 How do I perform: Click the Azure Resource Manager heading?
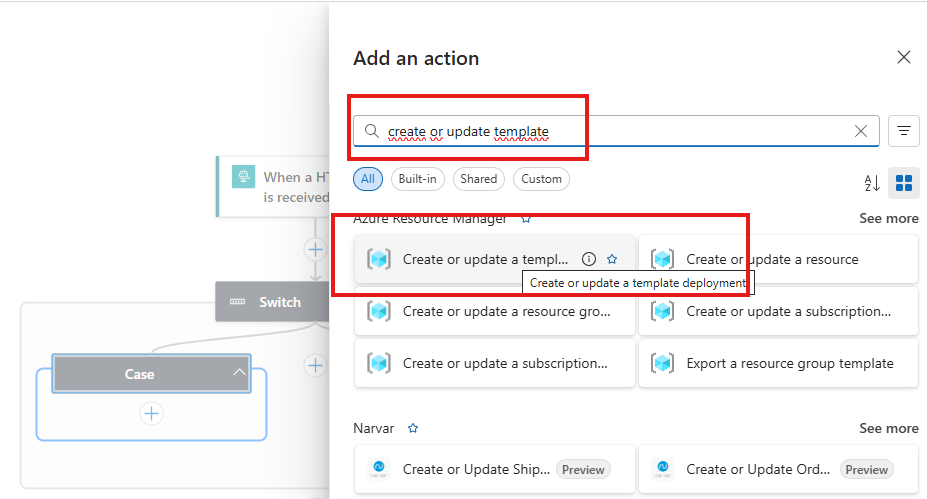[429, 219]
